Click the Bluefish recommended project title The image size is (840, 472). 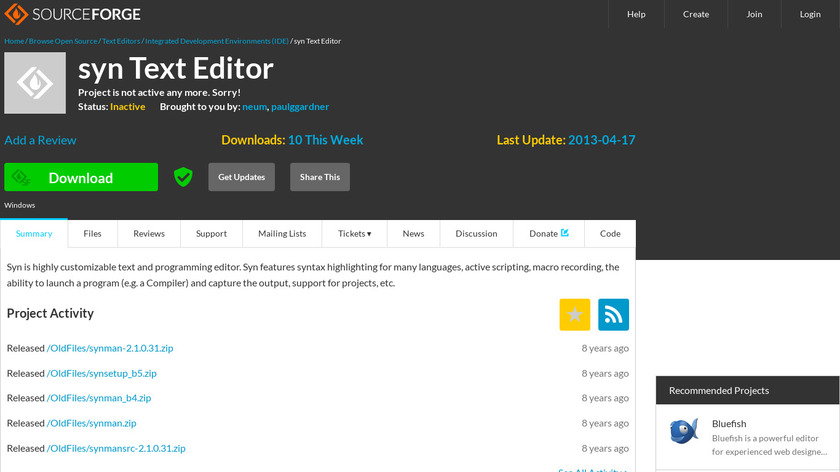pyautogui.click(x=729, y=424)
